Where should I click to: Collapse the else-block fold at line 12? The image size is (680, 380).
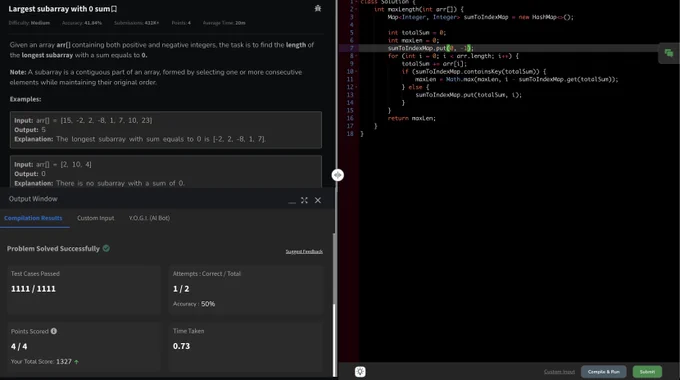(356, 87)
